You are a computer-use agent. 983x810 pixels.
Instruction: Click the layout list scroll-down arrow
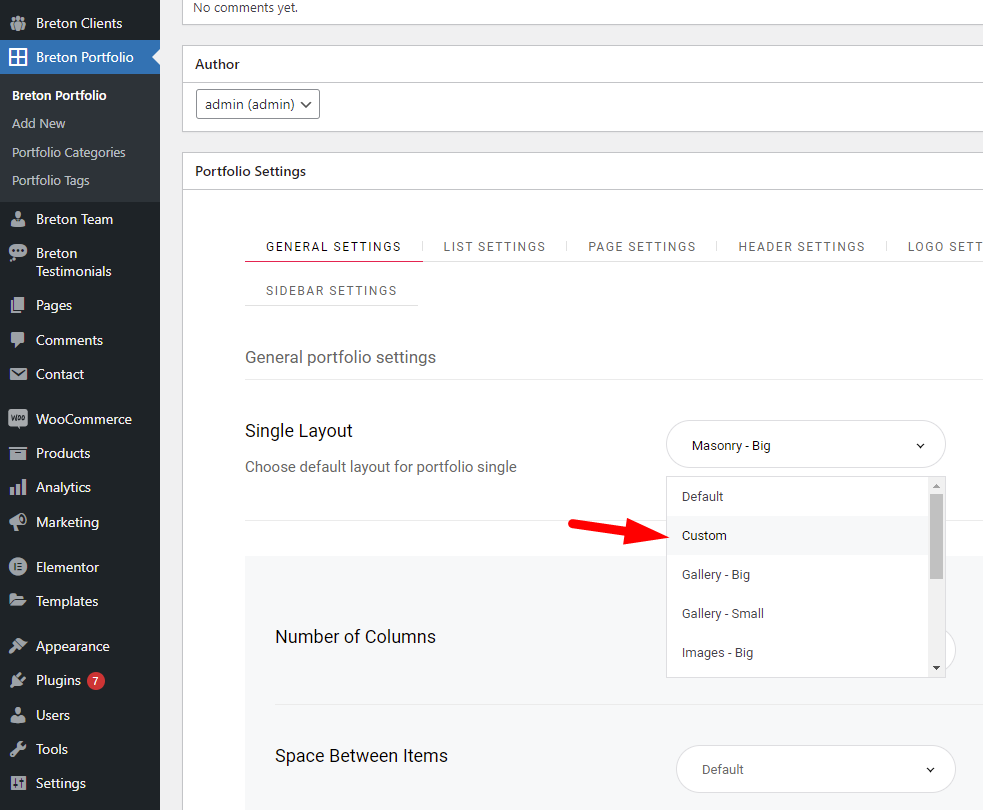937,668
